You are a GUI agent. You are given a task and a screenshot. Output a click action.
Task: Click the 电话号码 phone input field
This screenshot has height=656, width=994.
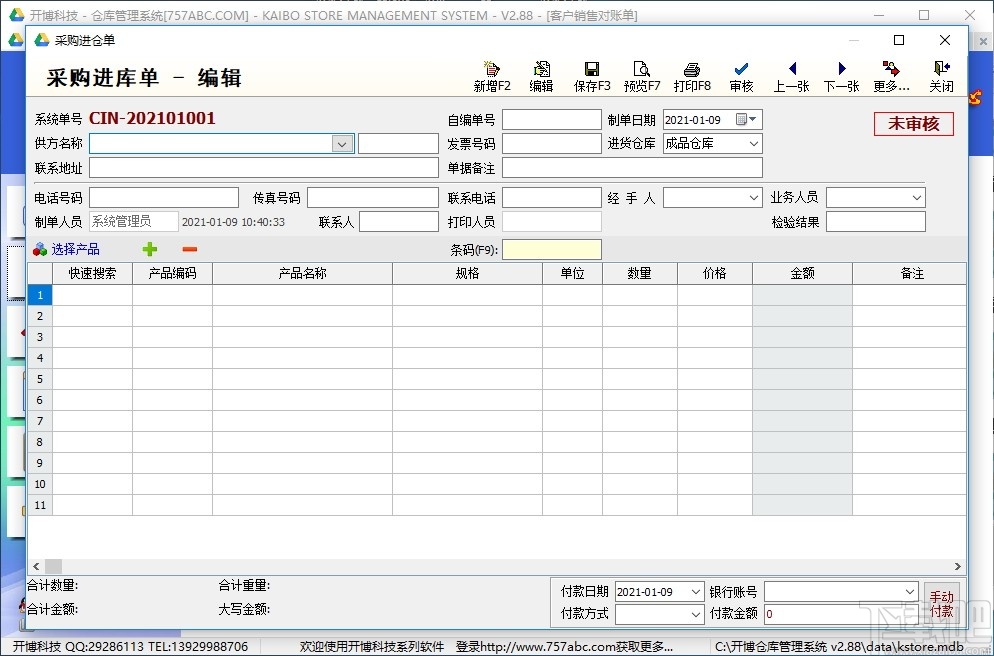[x=164, y=198]
